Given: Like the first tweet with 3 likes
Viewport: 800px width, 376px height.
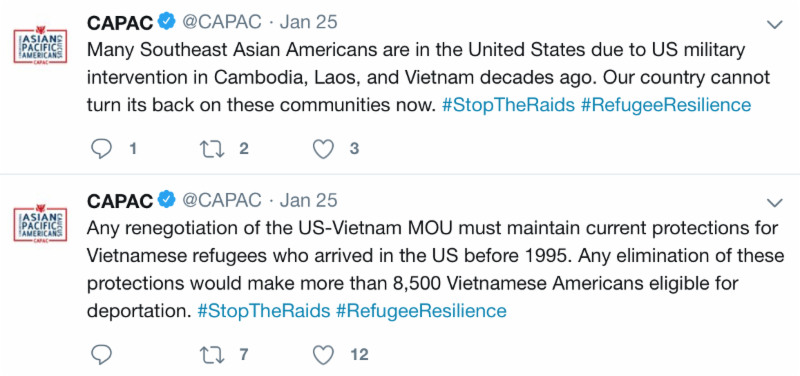Looking at the screenshot, I should [323, 149].
